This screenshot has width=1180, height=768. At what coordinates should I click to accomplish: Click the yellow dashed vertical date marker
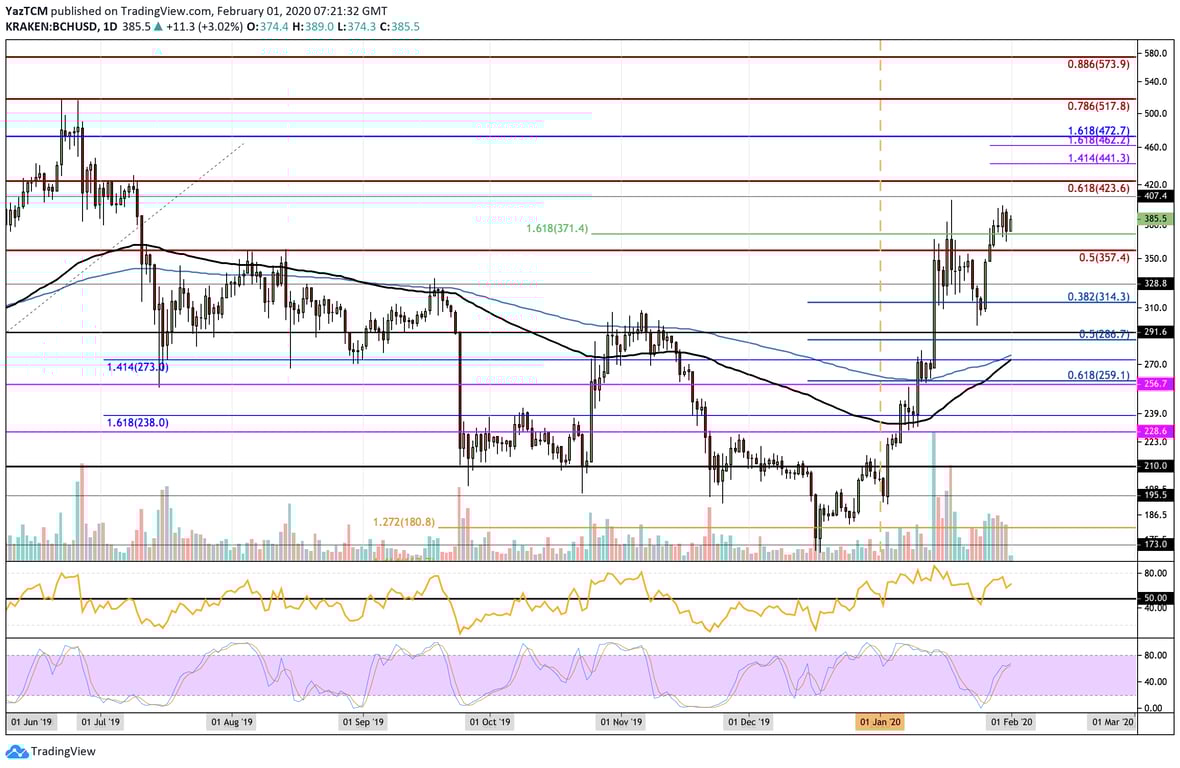coord(881,300)
